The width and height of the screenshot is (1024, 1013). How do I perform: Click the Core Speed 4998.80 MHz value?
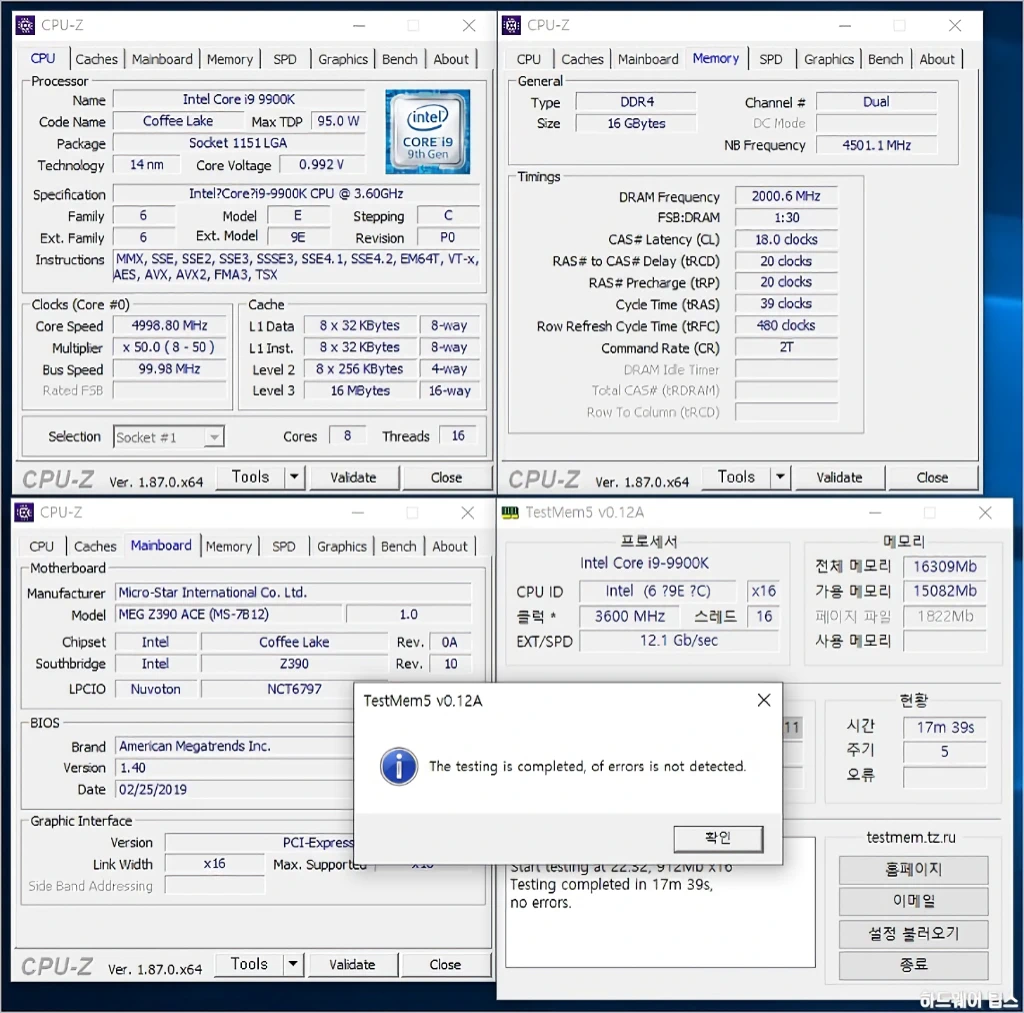pyautogui.click(x=170, y=325)
